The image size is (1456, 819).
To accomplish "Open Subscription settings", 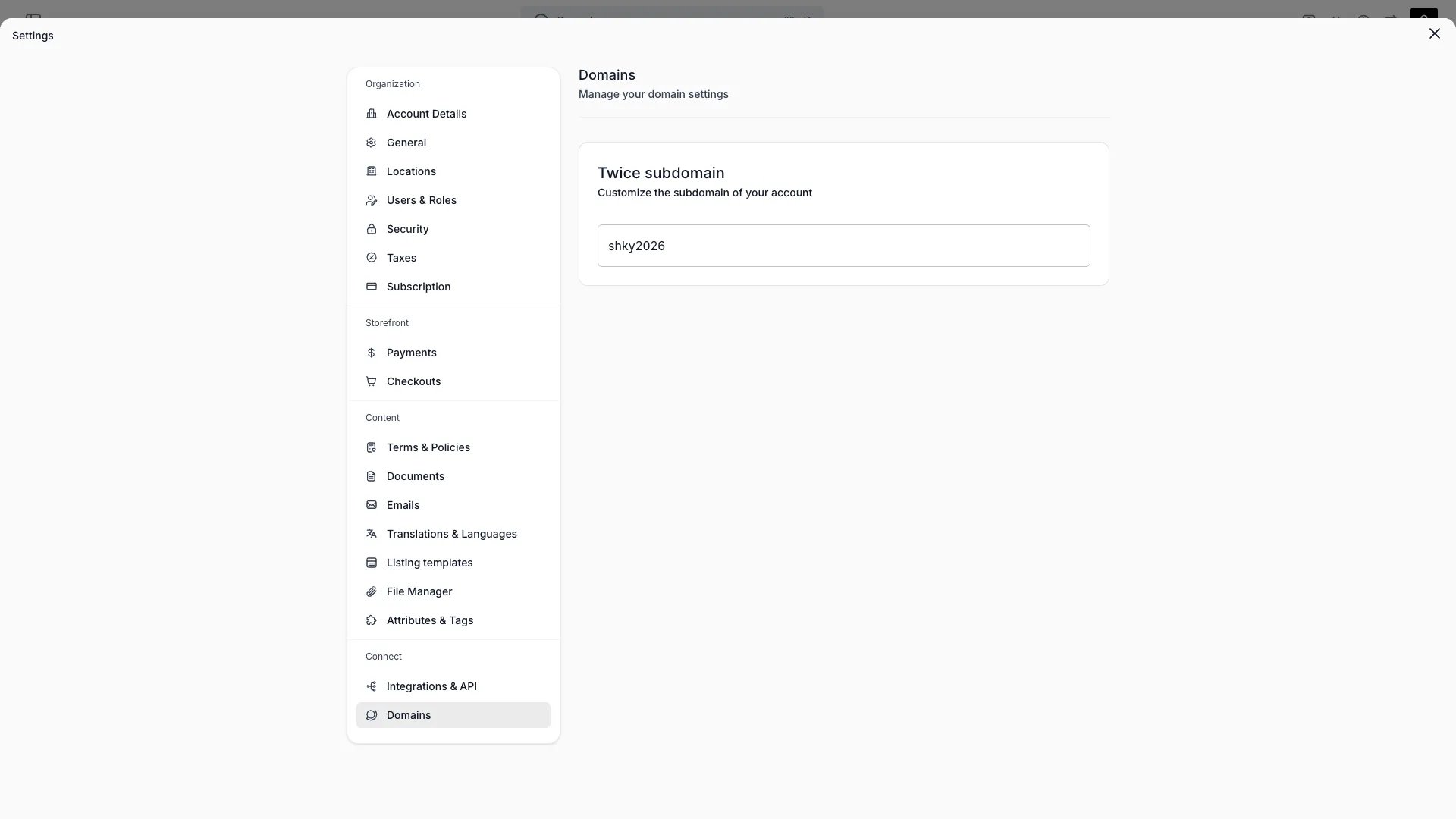I will point(453,287).
